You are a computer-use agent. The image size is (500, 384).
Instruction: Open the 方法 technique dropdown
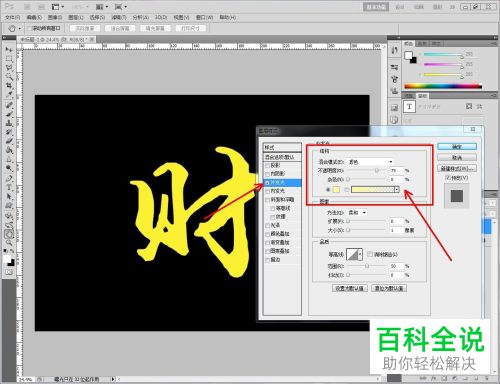coord(357,212)
